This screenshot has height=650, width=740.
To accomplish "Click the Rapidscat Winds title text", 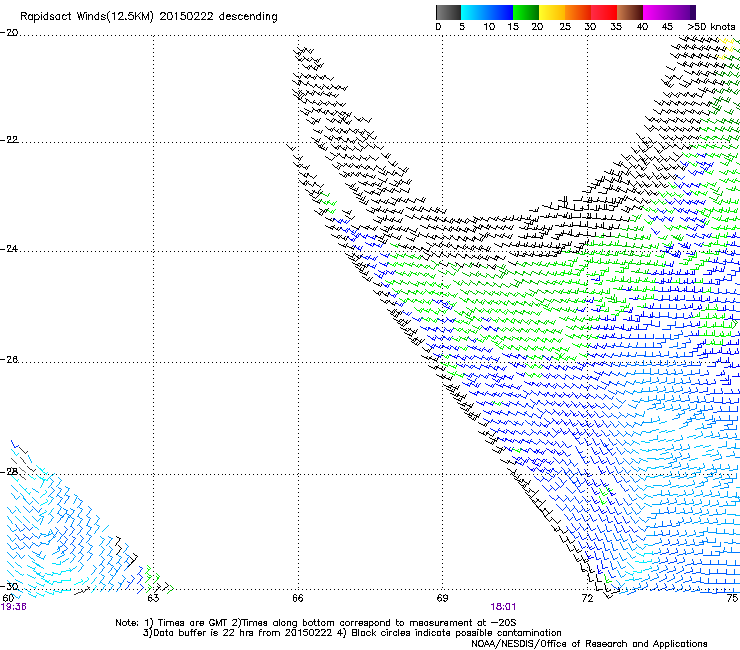I will [149, 17].
